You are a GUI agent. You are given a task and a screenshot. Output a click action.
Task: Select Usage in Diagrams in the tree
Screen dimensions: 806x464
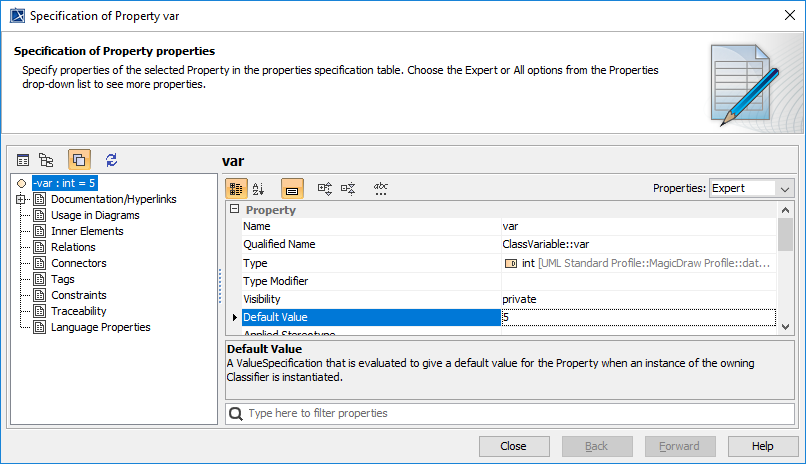coord(95,215)
